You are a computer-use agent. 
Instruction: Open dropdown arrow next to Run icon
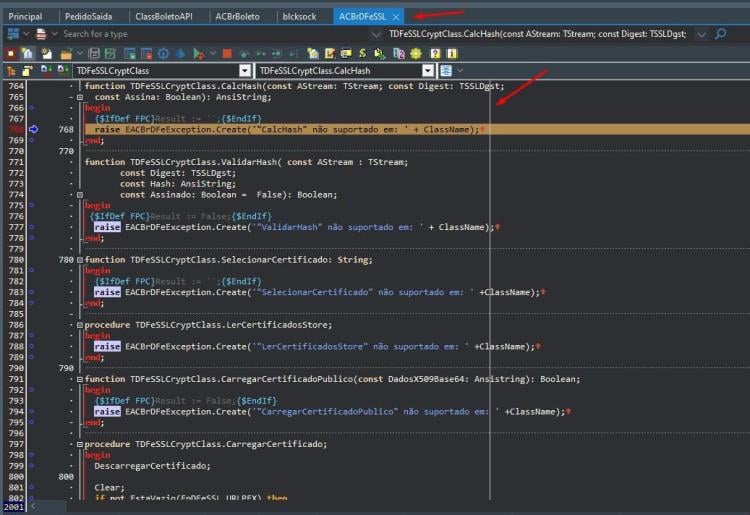coord(212,54)
